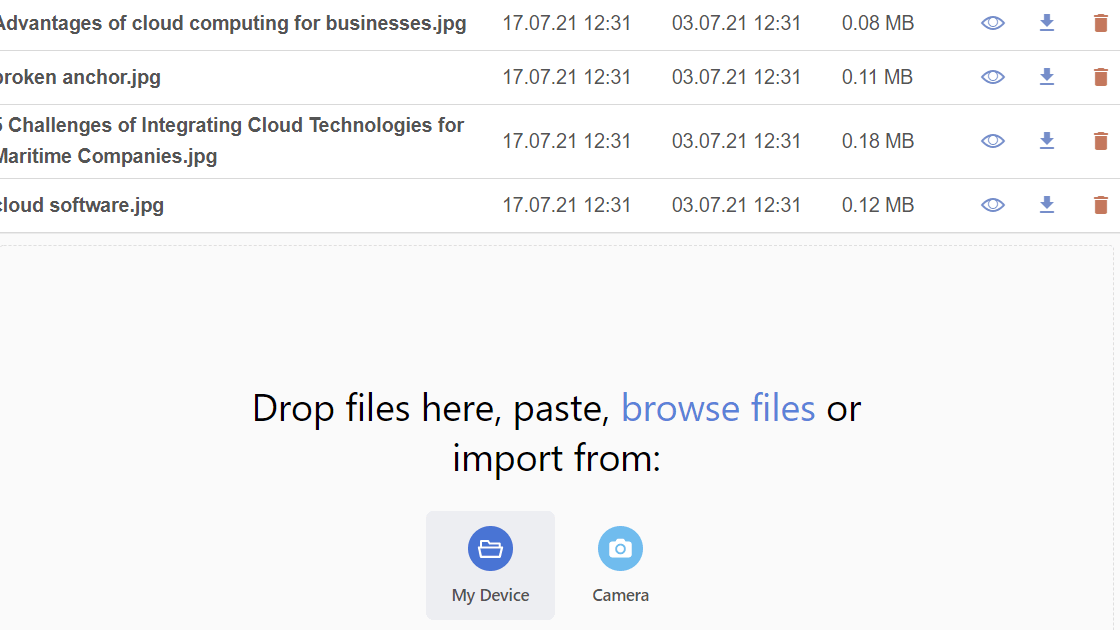Click the Camera button label
Image resolution: width=1120 pixels, height=630 pixels.
[620, 594]
